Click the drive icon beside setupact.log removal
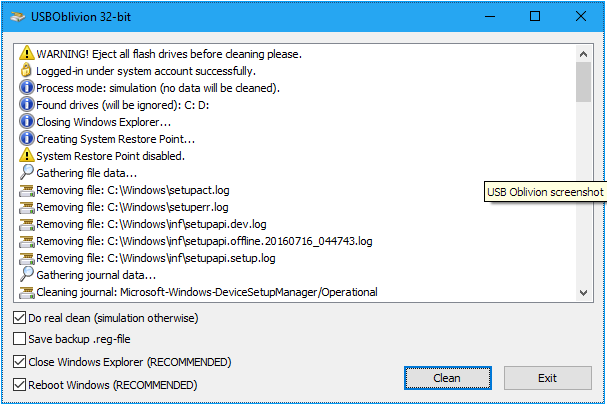Viewport: 607px width, 405px height. click(x=27, y=190)
